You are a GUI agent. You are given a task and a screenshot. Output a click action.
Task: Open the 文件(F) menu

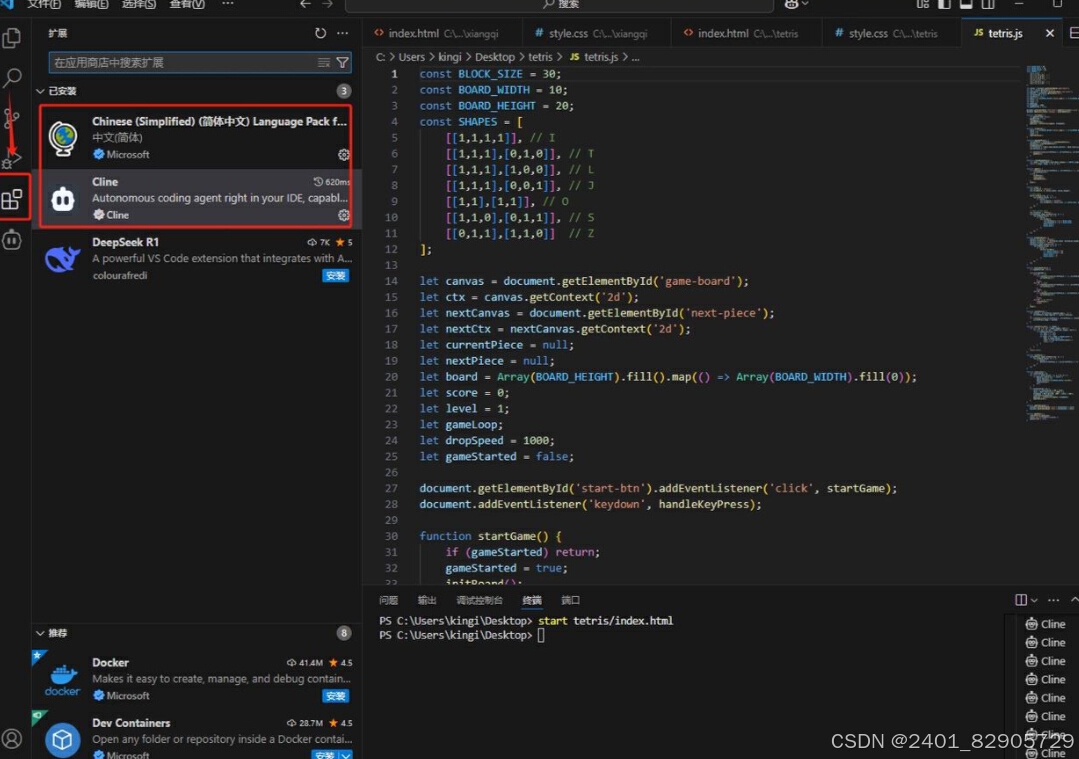click(x=43, y=4)
